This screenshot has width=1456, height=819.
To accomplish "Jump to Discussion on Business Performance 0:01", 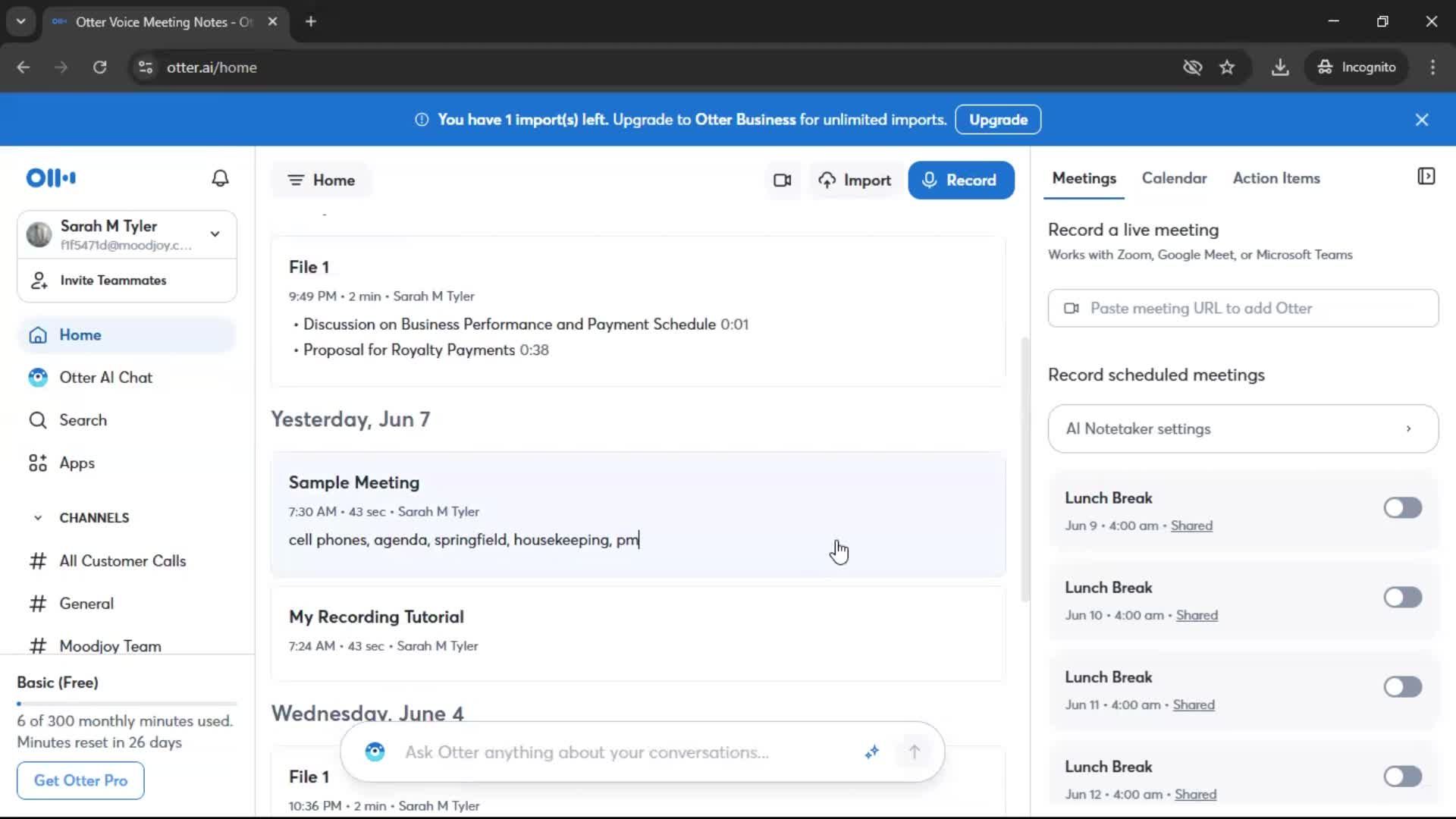I will (x=526, y=325).
